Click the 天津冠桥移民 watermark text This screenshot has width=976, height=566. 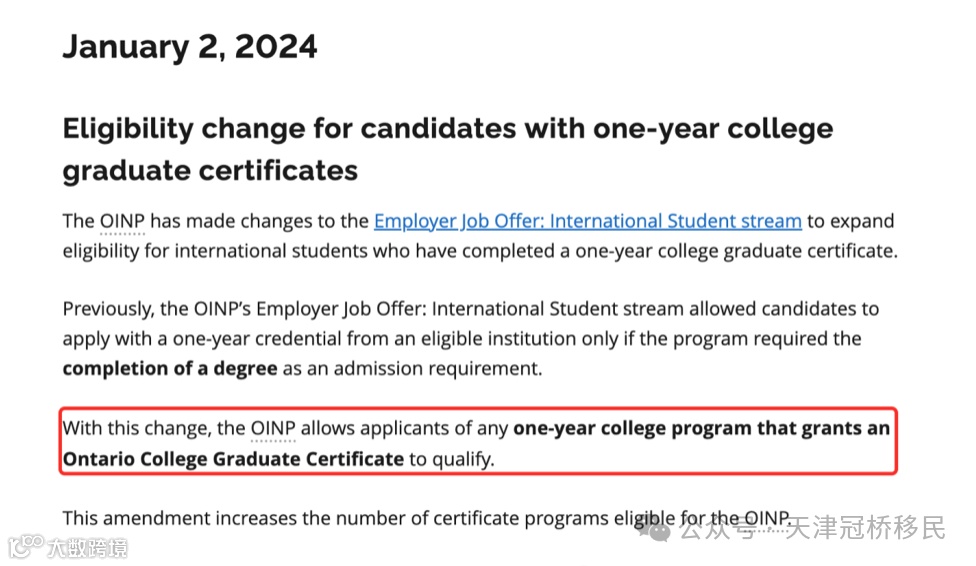pyautogui.click(x=865, y=529)
